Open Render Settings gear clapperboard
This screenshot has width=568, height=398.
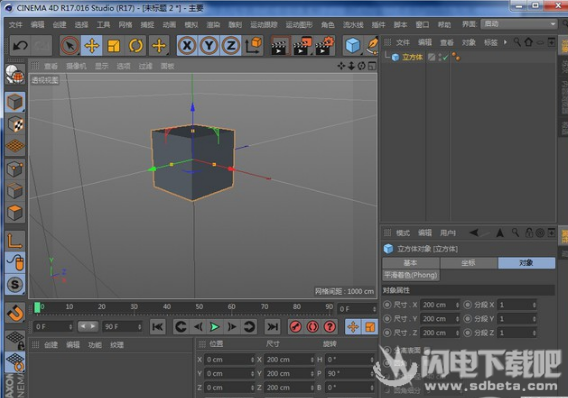(x=324, y=46)
